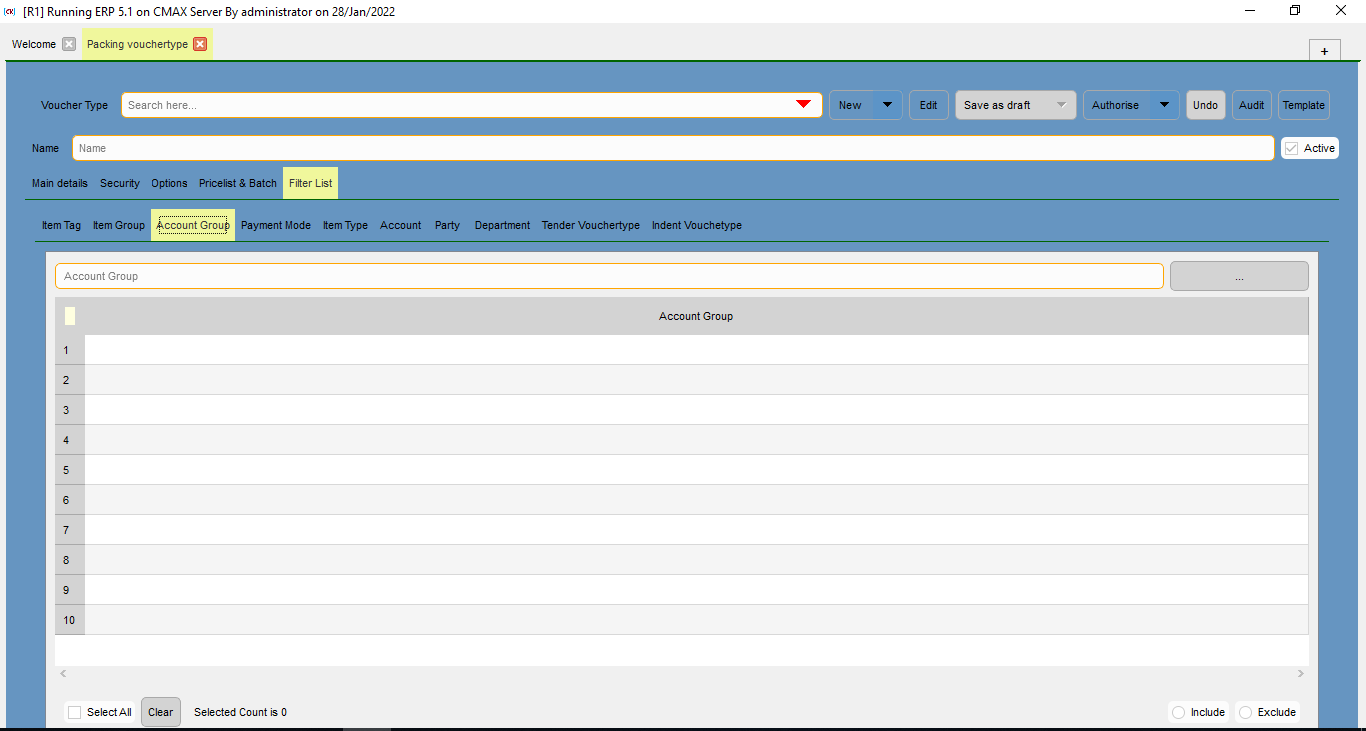
Task: Click the Clear button
Action: click(x=160, y=712)
